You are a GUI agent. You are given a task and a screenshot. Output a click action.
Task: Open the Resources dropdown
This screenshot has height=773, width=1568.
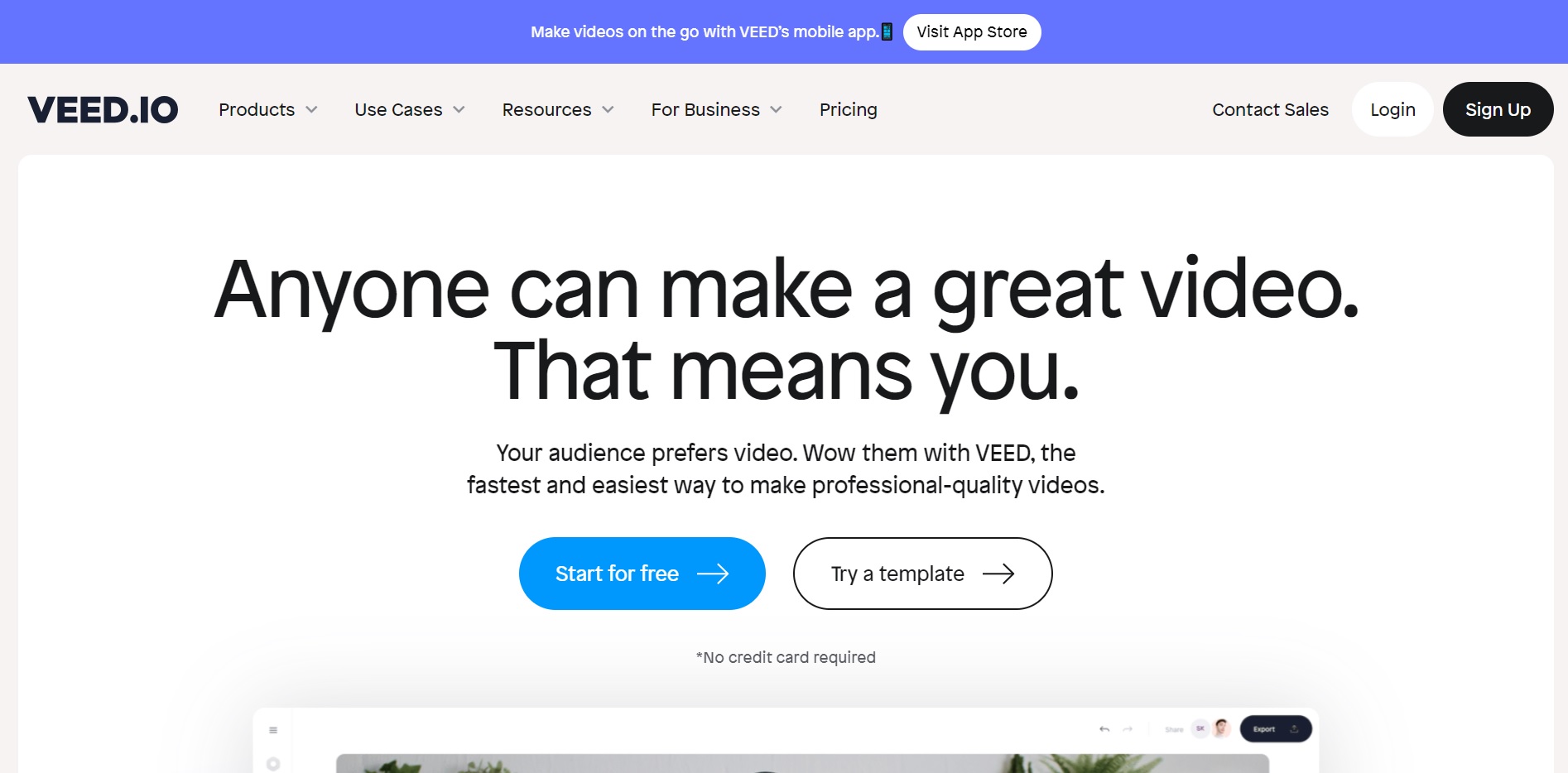[558, 109]
